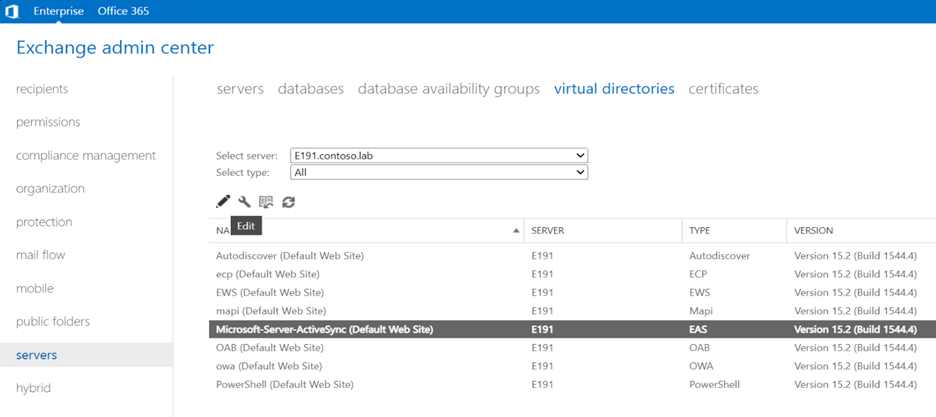Select the ecp (Default Web Site) row

(572, 274)
